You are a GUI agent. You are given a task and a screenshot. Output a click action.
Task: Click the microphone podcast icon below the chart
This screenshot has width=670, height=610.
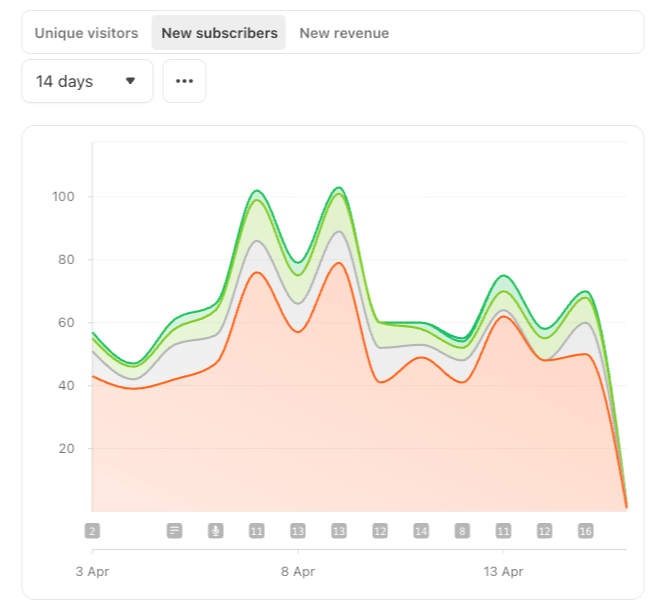click(215, 531)
